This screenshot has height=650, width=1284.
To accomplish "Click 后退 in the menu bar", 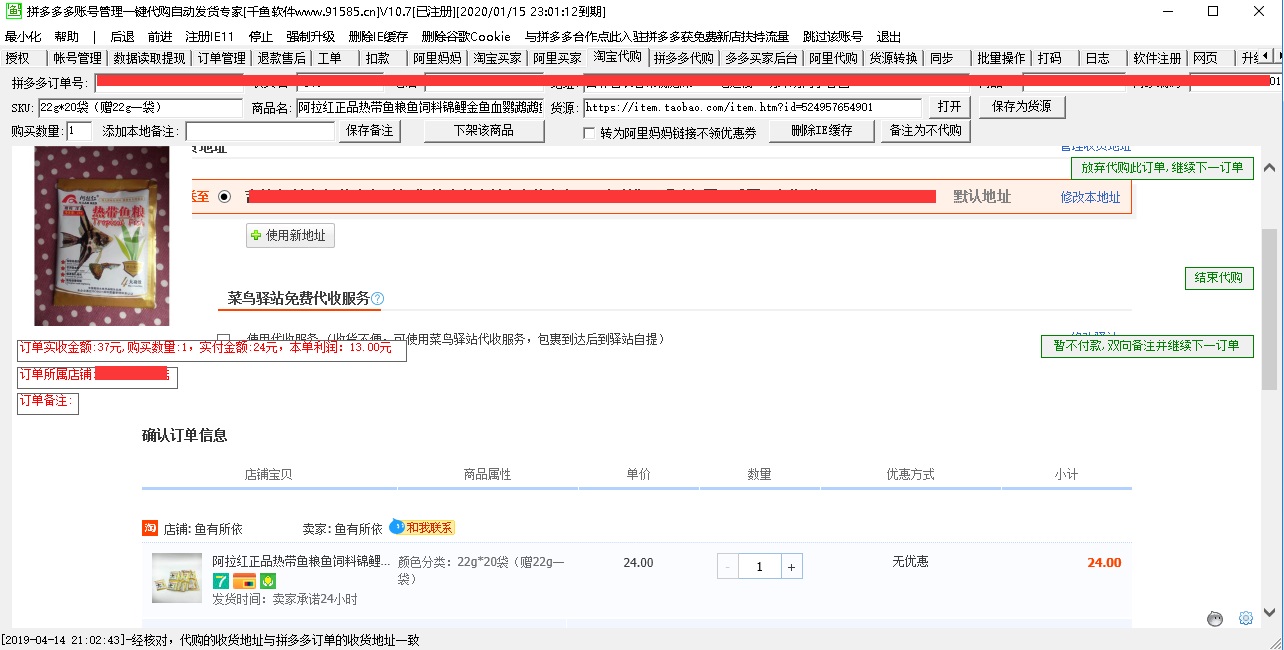I will pyautogui.click(x=122, y=37).
